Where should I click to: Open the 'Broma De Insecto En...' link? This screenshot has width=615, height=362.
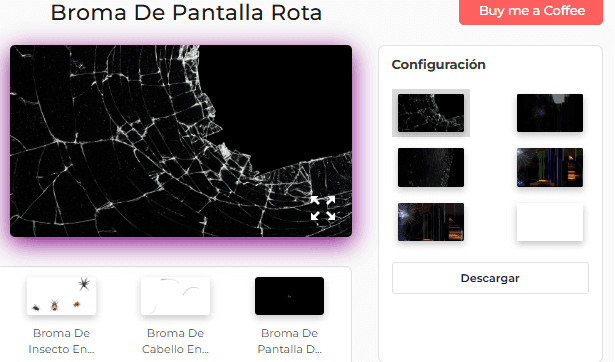[x=61, y=341]
